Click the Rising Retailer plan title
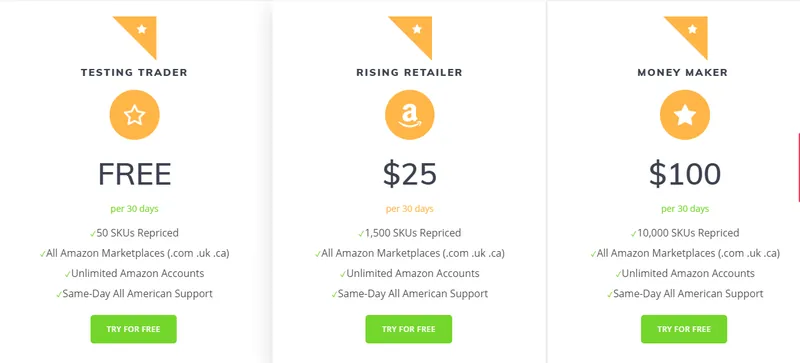Screen dimensions: 800x363 (x=409, y=72)
